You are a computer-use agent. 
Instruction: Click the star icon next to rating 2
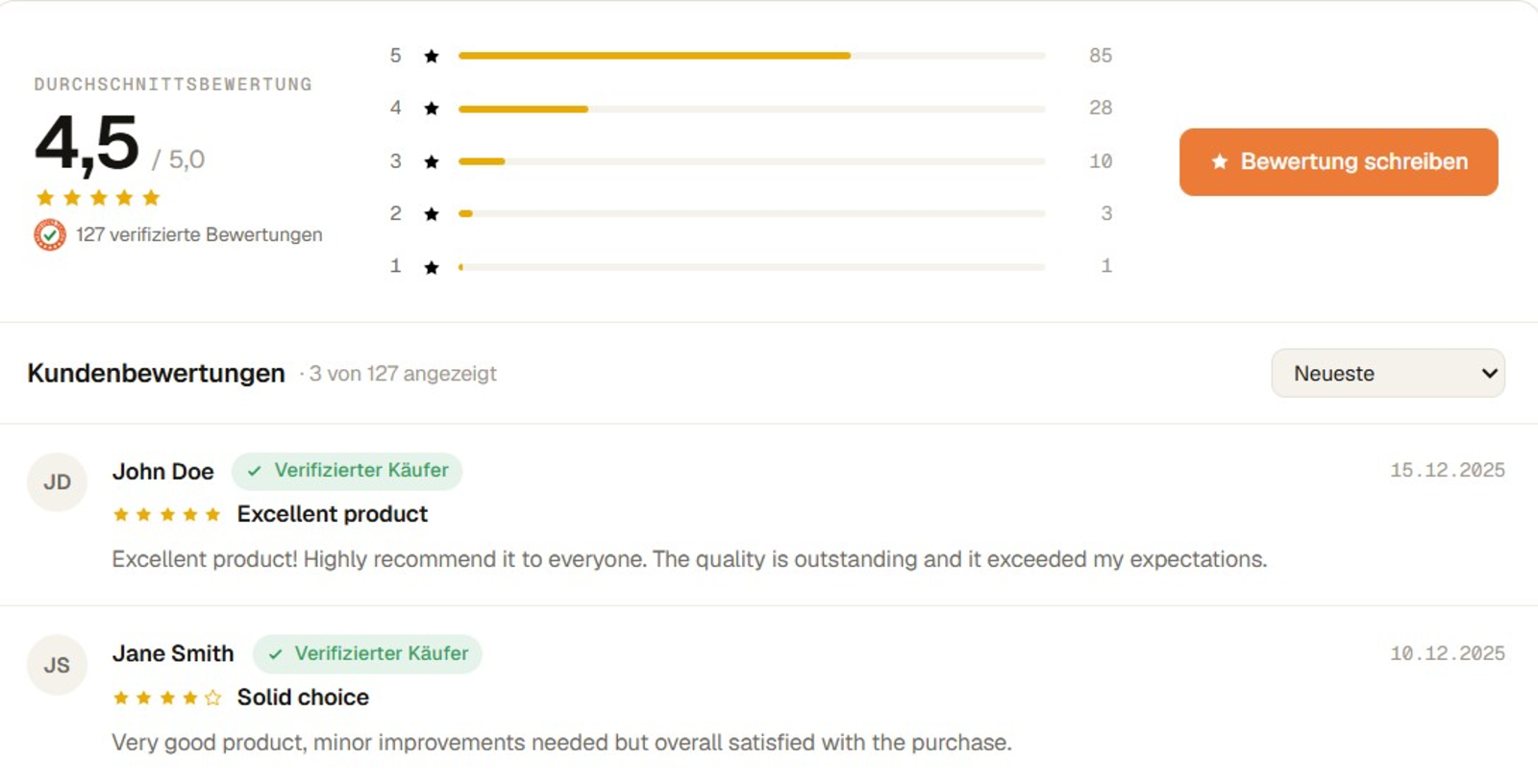coord(432,213)
